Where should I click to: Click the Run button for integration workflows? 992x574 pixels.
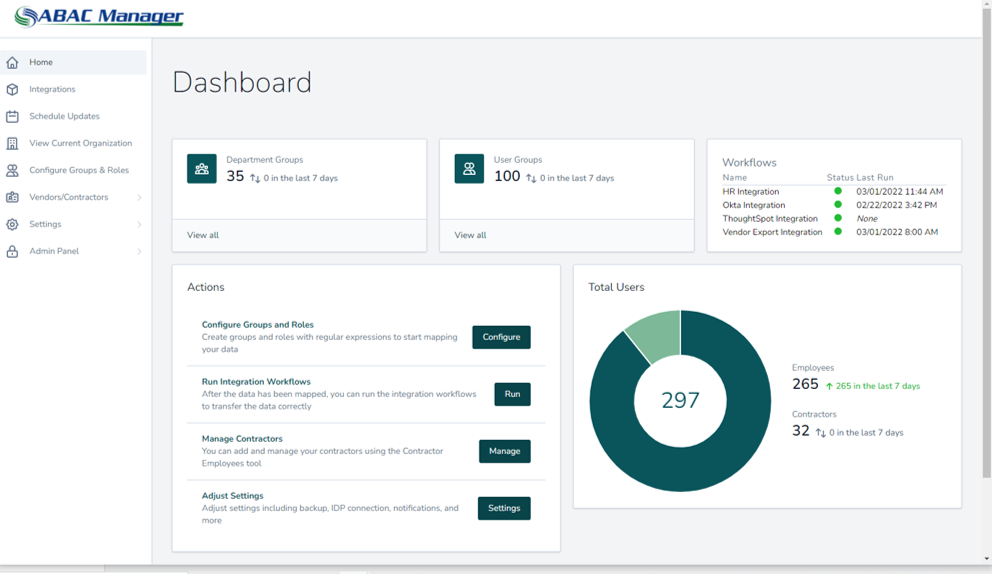512,394
